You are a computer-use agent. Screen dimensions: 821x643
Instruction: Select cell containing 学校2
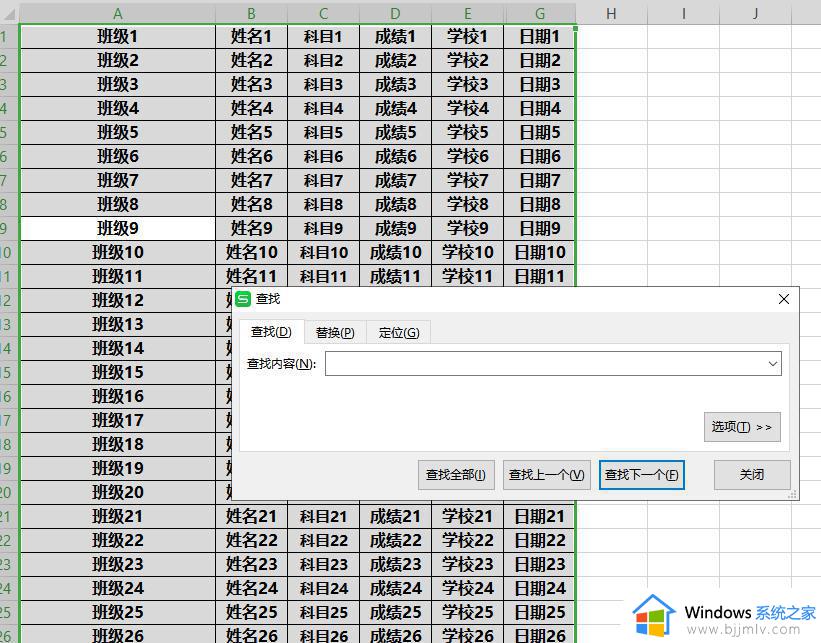pyautogui.click(x=468, y=61)
